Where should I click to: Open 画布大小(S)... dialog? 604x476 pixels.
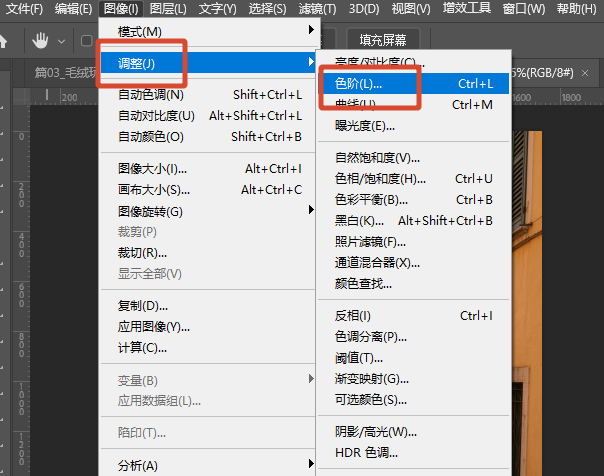pyautogui.click(x=208, y=190)
